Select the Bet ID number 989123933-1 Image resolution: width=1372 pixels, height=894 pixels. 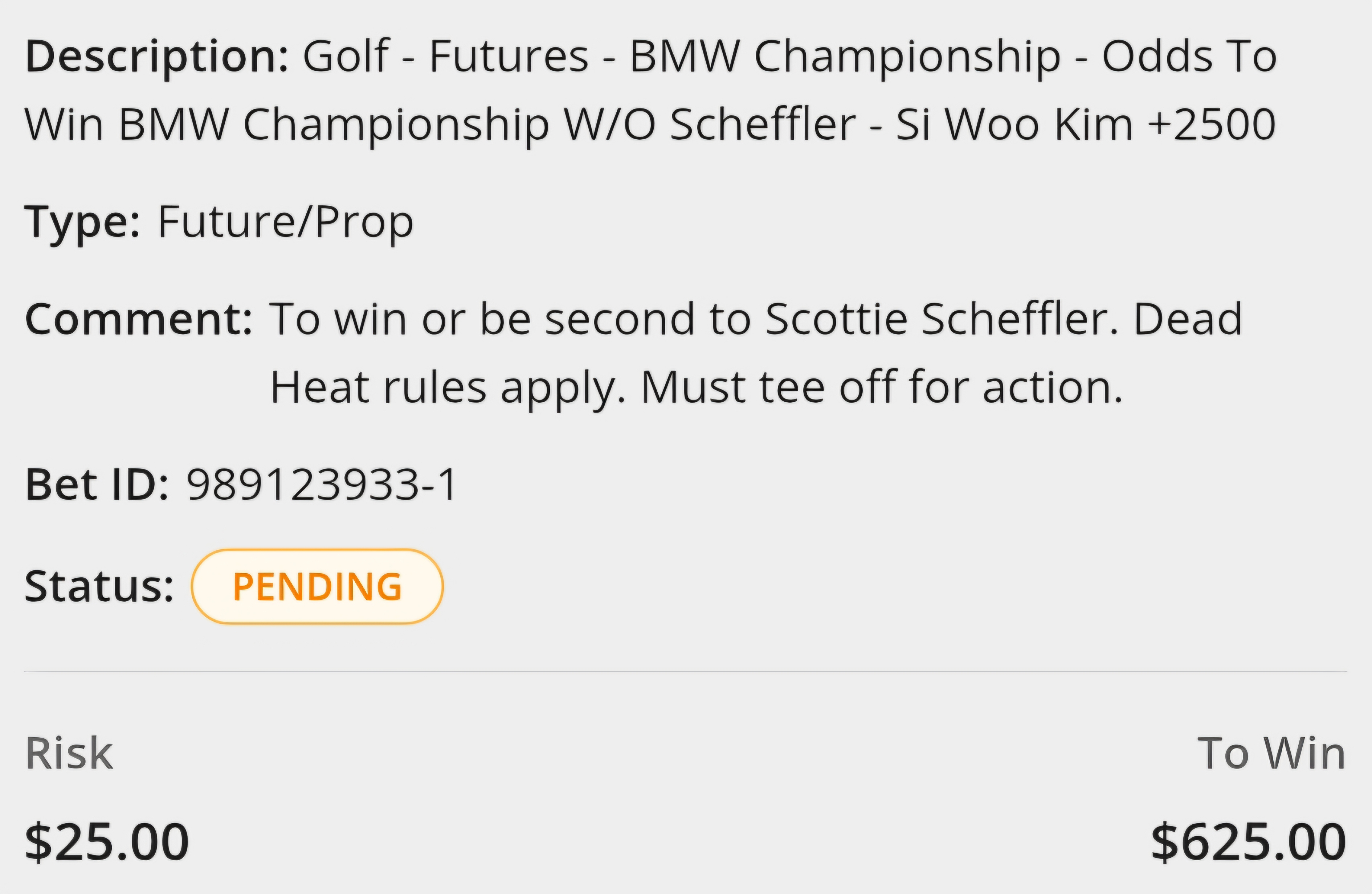322,485
